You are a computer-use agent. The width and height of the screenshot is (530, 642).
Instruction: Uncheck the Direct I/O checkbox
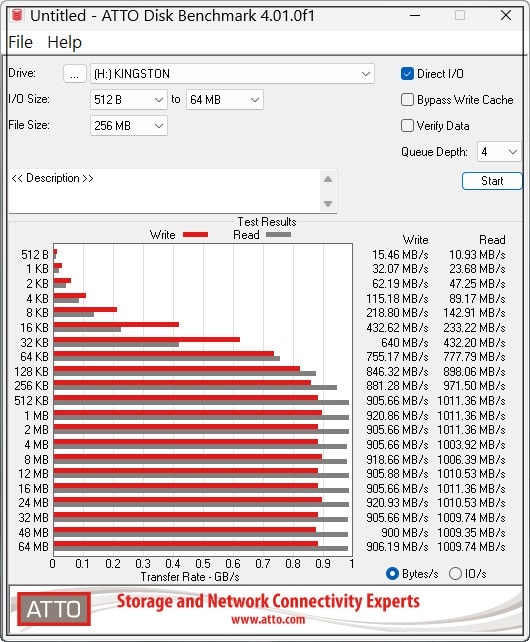click(407, 74)
